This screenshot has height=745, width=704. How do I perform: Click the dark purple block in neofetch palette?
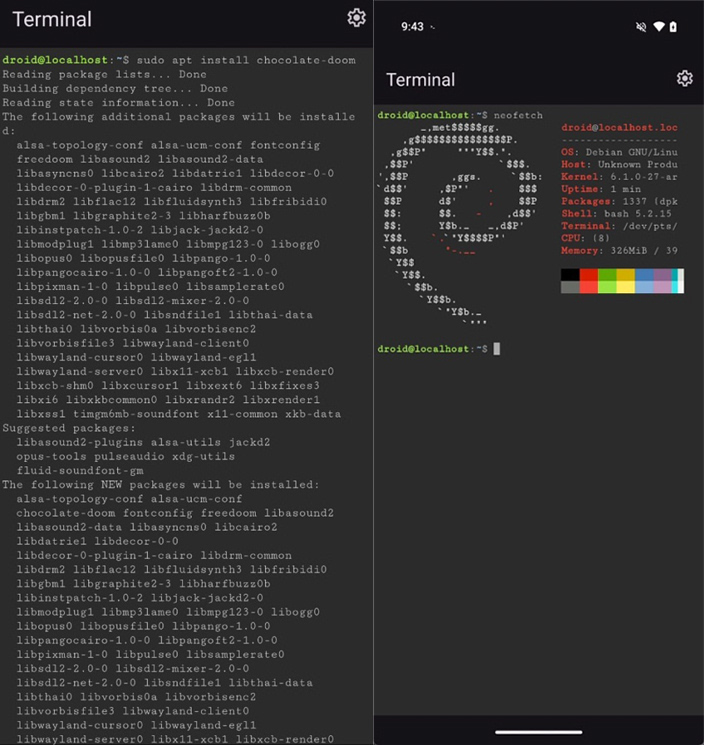click(662, 275)
